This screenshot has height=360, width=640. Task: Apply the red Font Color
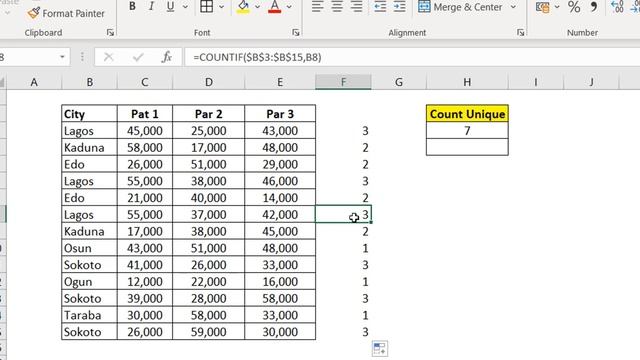pyautogui.click(x=275, y=7)
